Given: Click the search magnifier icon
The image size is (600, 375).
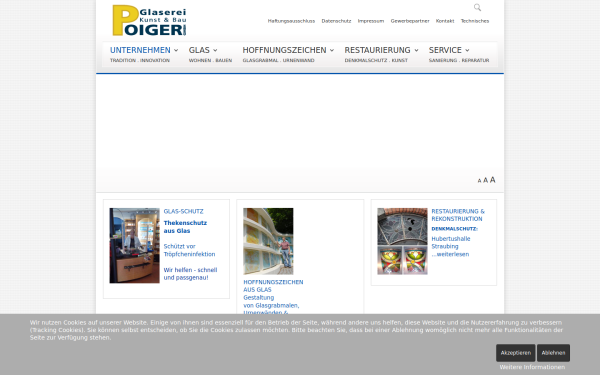Looking at the screenshot, I should click(477, 7).
